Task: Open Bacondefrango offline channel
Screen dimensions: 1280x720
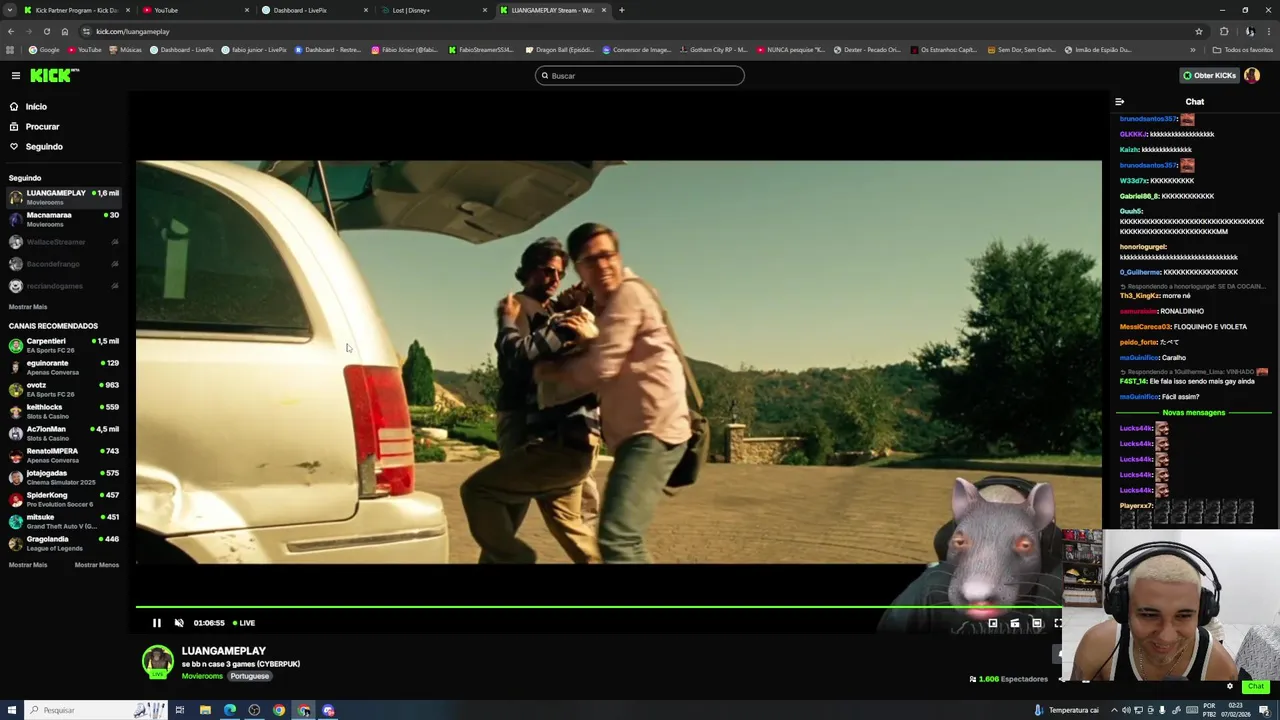Action: [64, 264]
